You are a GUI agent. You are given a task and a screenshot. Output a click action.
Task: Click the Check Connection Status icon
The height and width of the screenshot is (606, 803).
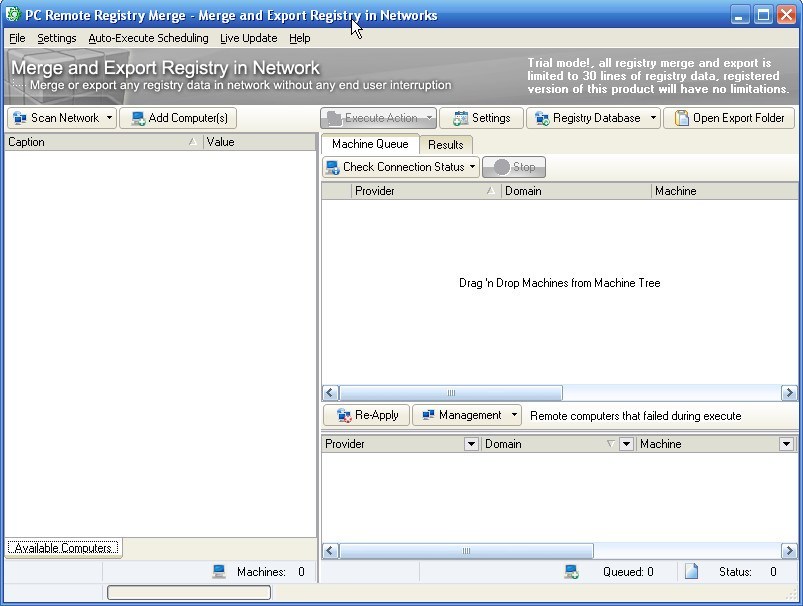[x=333, y=167]
